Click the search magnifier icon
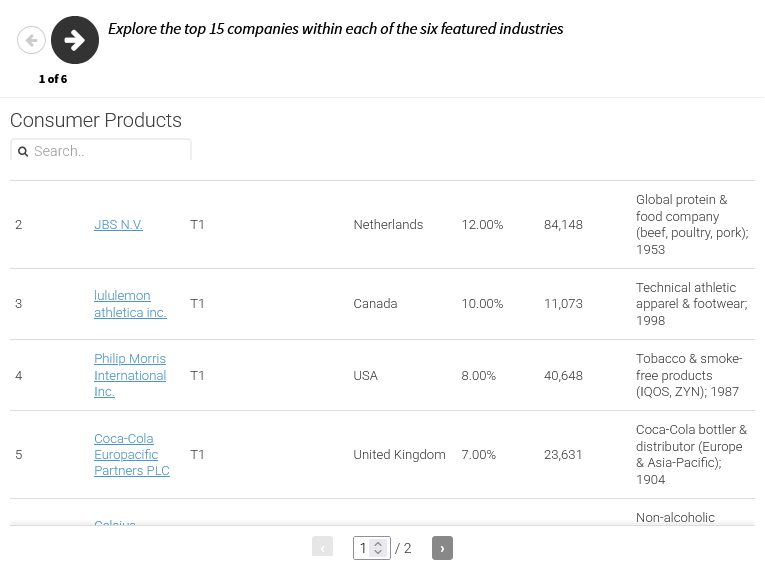765x580 pixels. click(23, 152)
